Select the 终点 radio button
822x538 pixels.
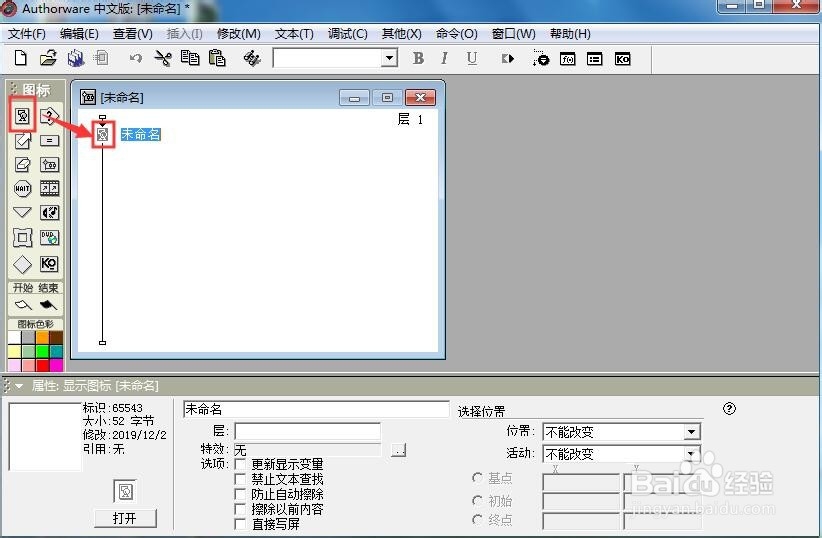[x=477, y=520]
